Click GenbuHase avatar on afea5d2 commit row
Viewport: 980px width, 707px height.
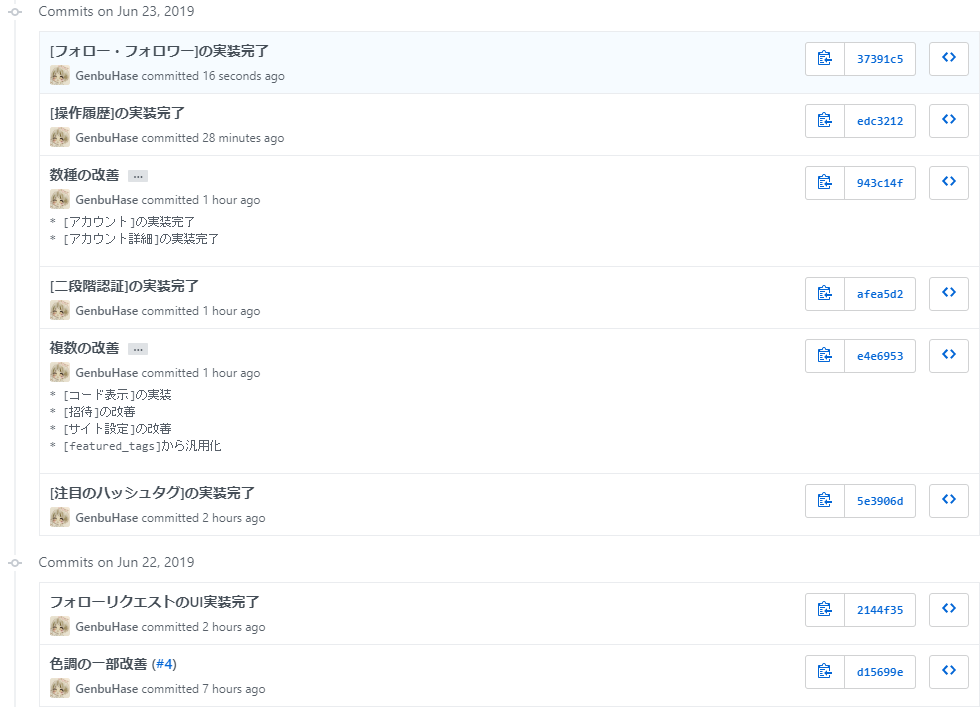60,310
